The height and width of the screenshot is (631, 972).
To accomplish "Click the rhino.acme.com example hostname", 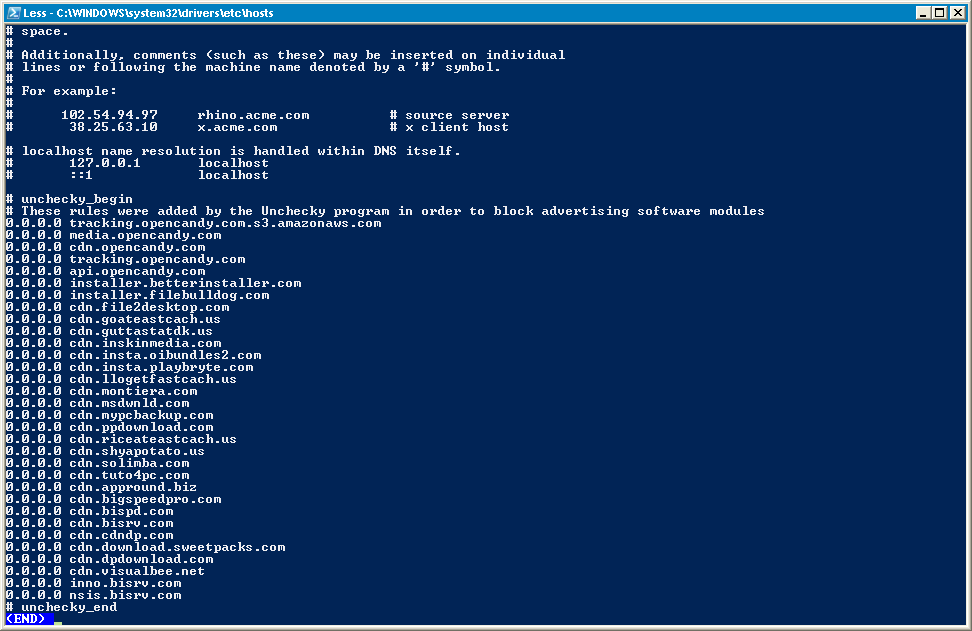I will (254, 115).
